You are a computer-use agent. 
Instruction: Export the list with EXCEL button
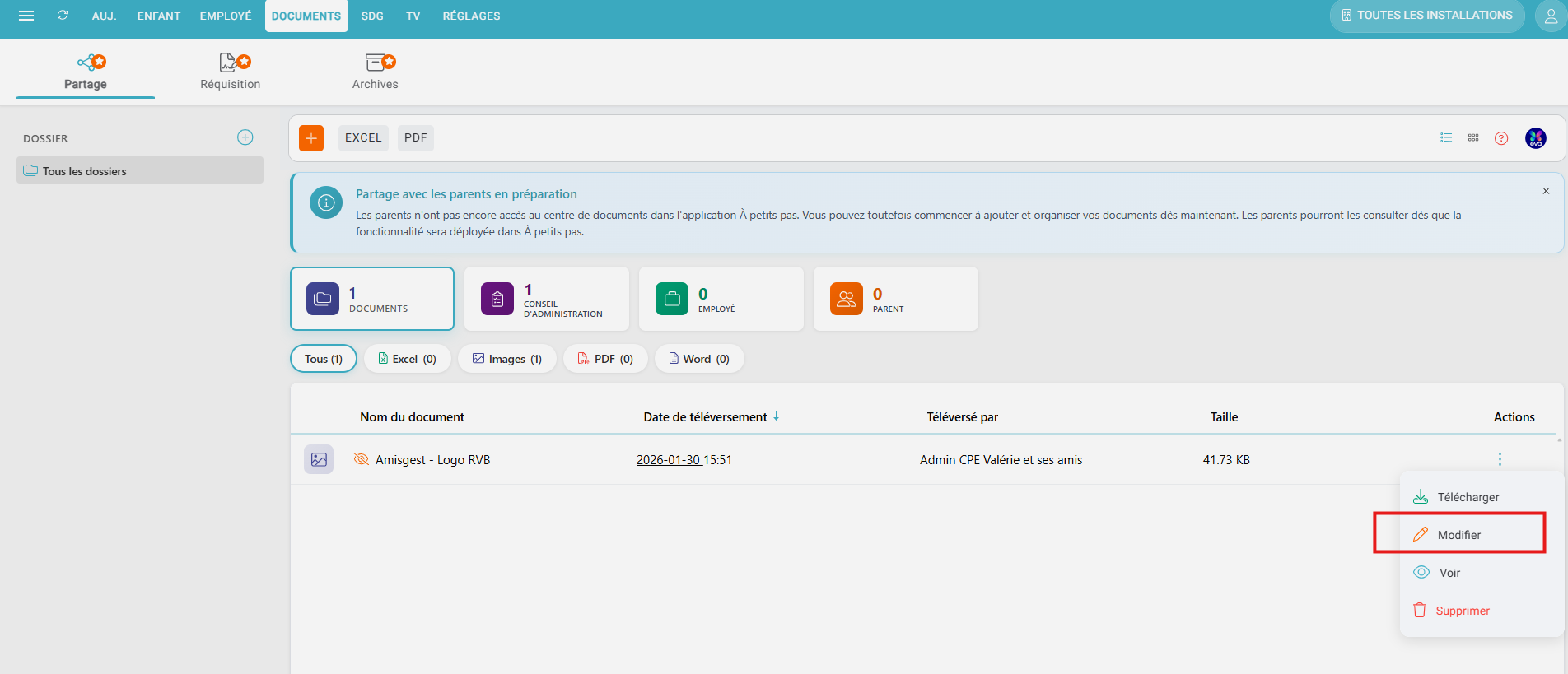[x=363, y=138]
